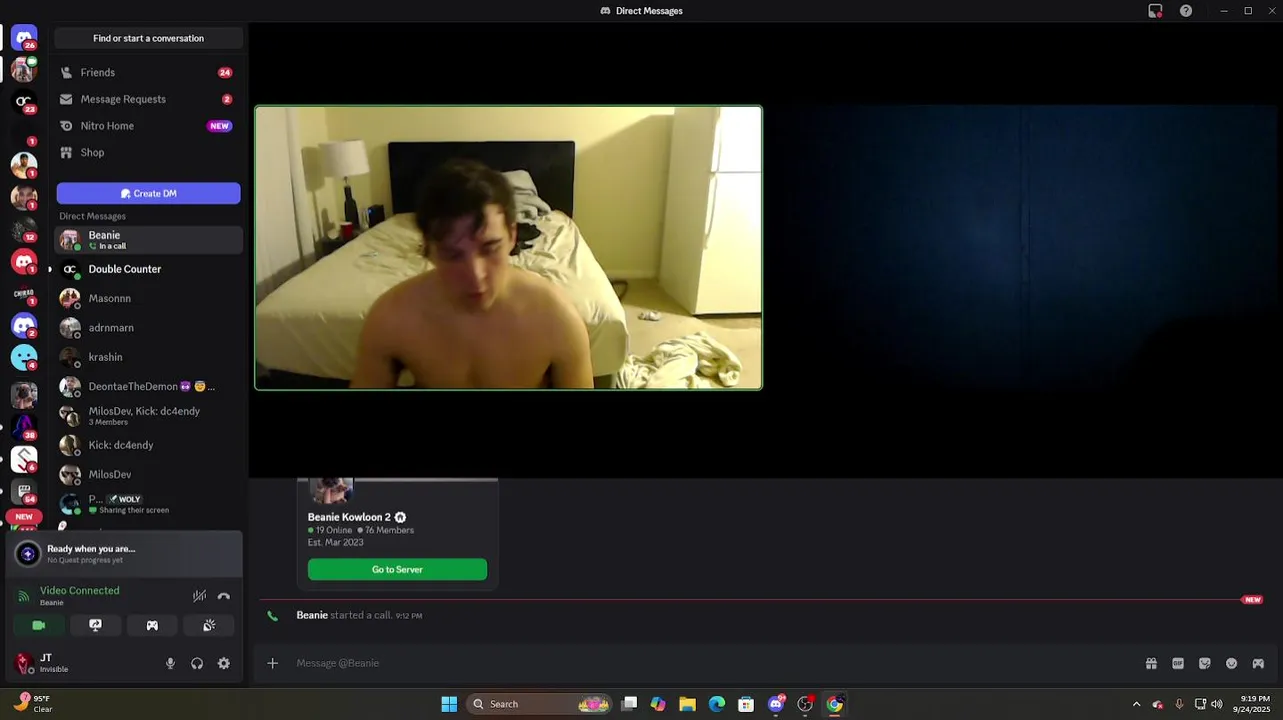Open the DM sharing their screen
The height and width of the screenshot is (720, 1283).
coord(148,504)
